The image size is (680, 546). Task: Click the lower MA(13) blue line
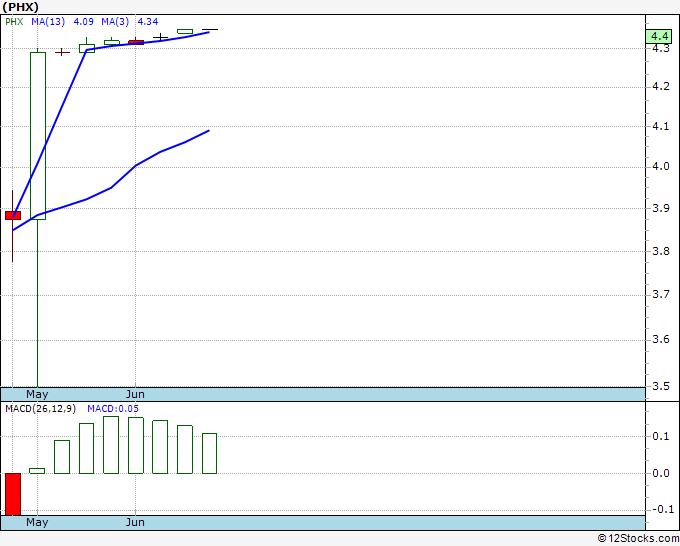111,187
